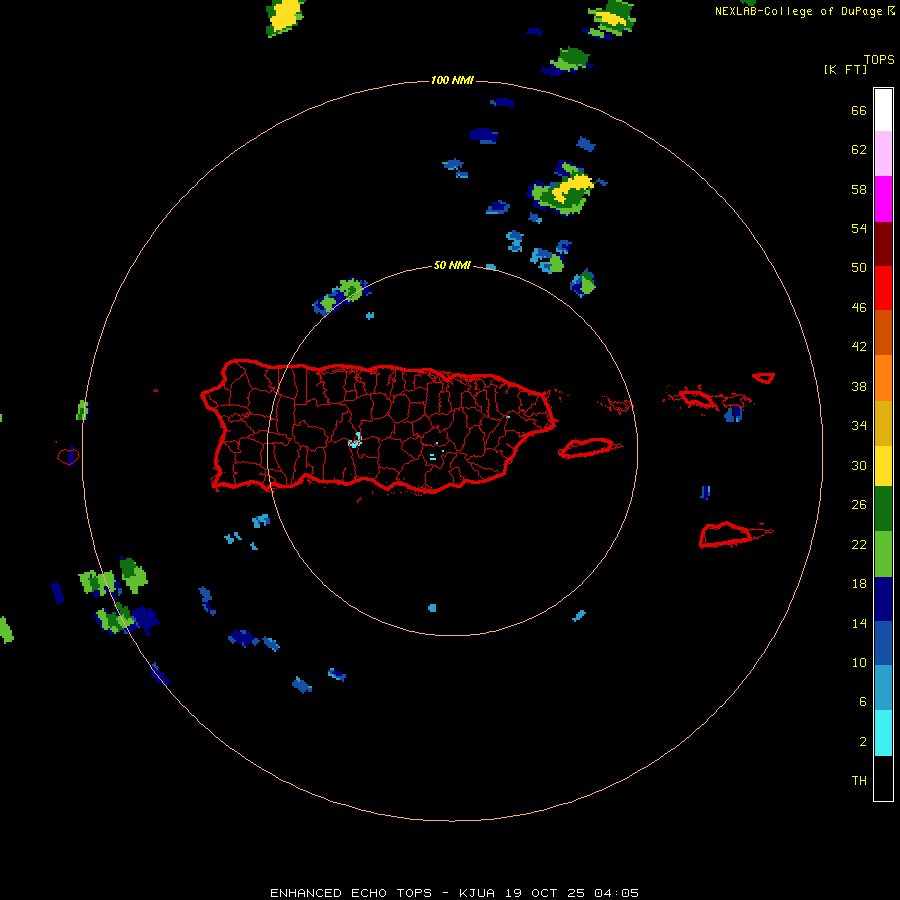Viewport: 900px width, 900px height.
Task: Click the 04:05 timestamp in the title
Action: tap(616, 893)
